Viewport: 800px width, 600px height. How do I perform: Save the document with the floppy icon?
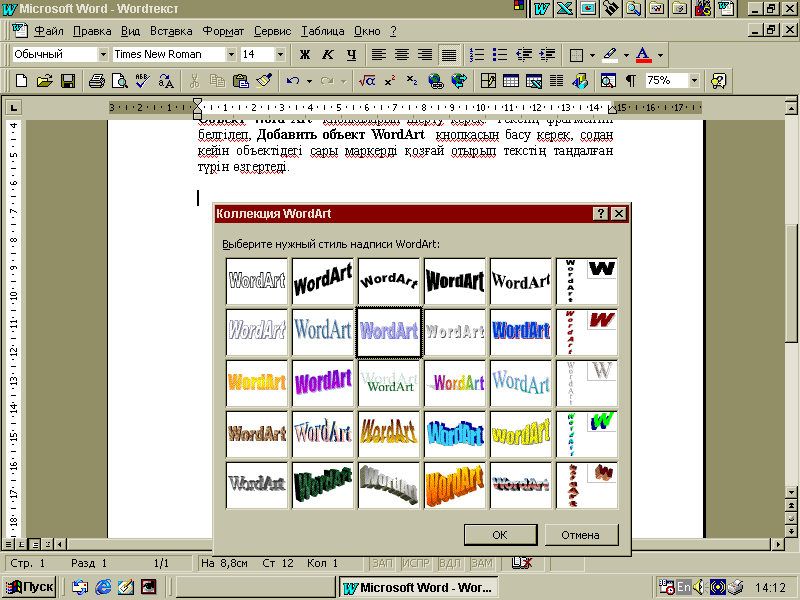68,81
